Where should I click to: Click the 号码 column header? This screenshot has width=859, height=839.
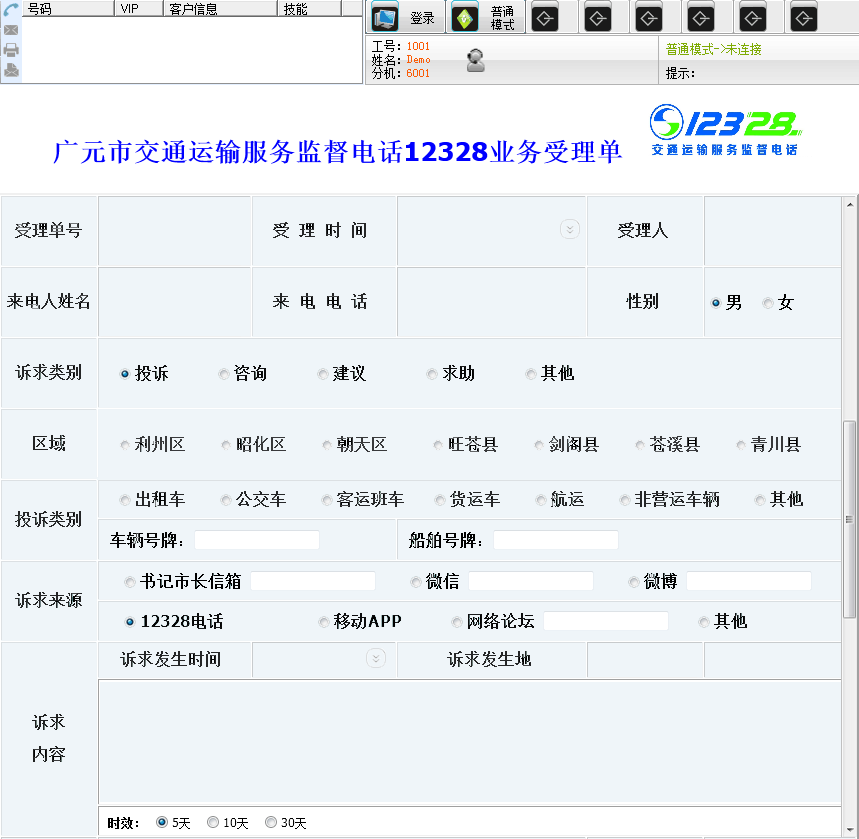68,8
